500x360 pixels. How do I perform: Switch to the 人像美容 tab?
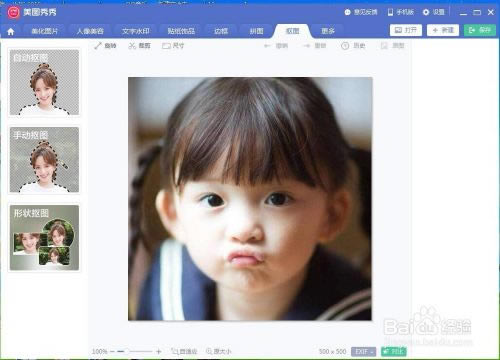tap(90, 31)
